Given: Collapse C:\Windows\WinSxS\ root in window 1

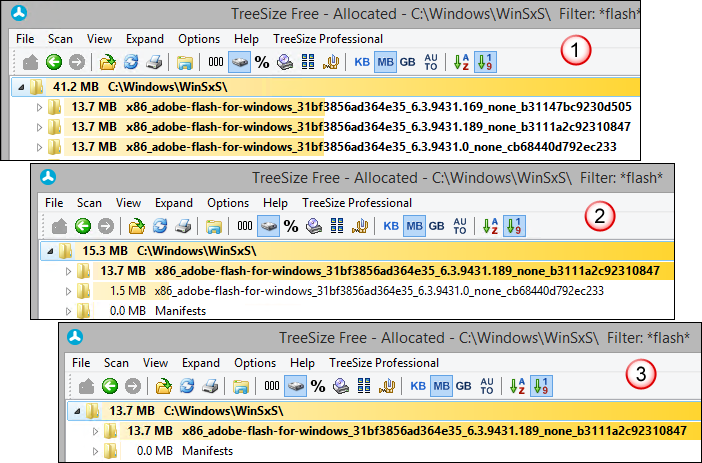Looking at the screenshot, I should 21,87.
